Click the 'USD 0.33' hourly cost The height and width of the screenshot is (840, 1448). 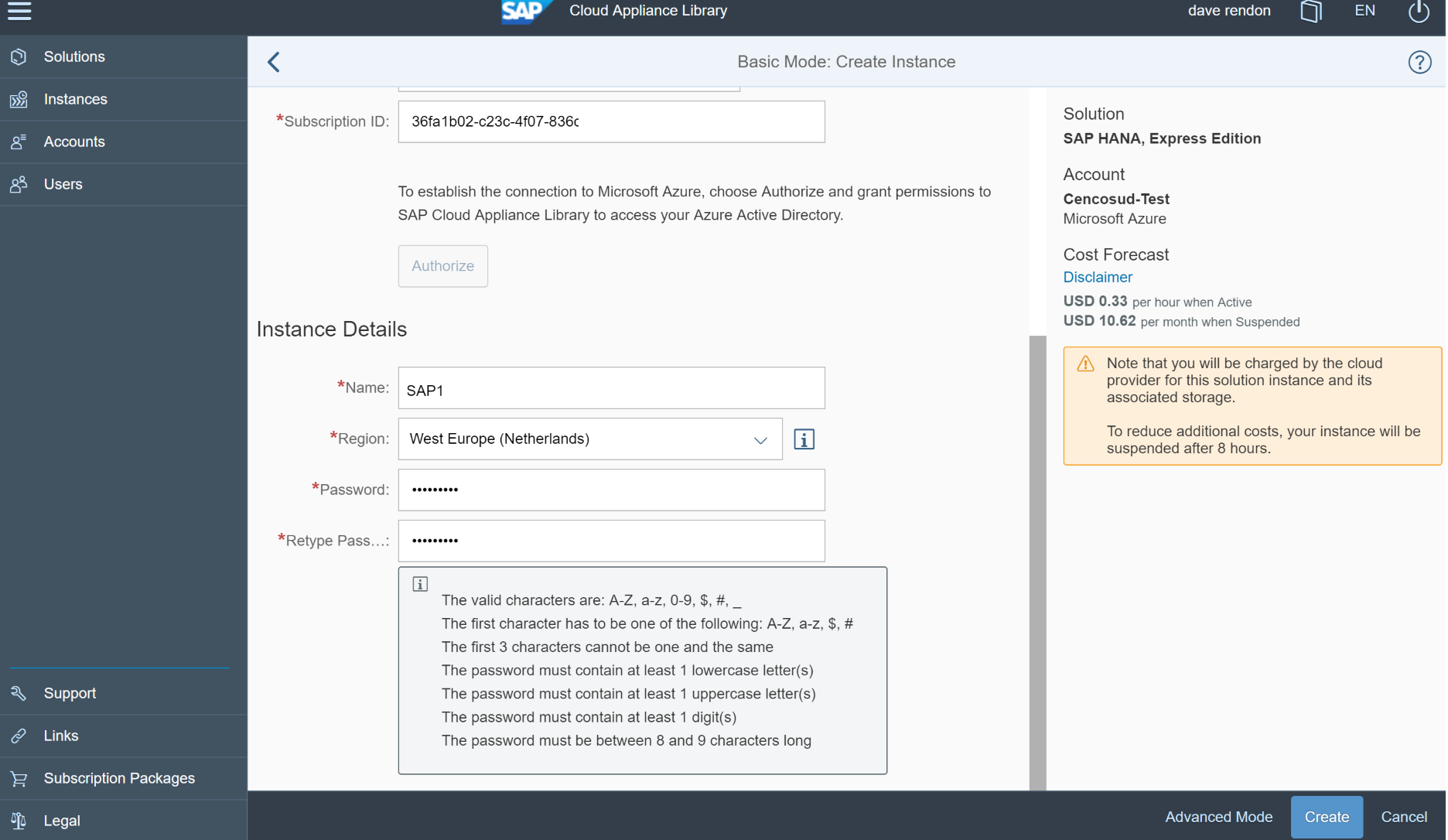[1095, 302]
